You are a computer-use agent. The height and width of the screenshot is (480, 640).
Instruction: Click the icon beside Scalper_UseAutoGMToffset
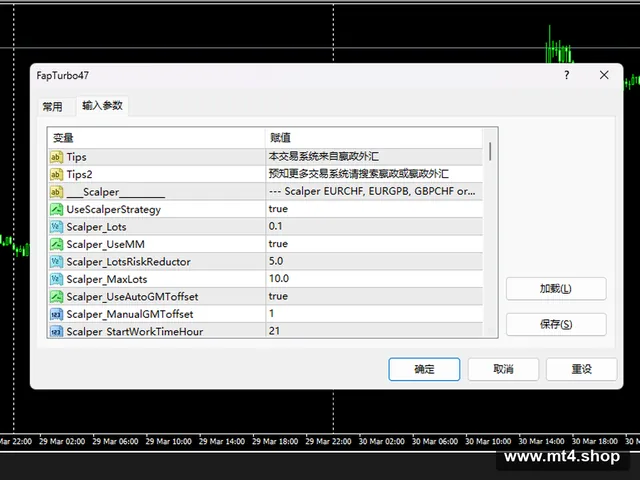click(56, 297)
